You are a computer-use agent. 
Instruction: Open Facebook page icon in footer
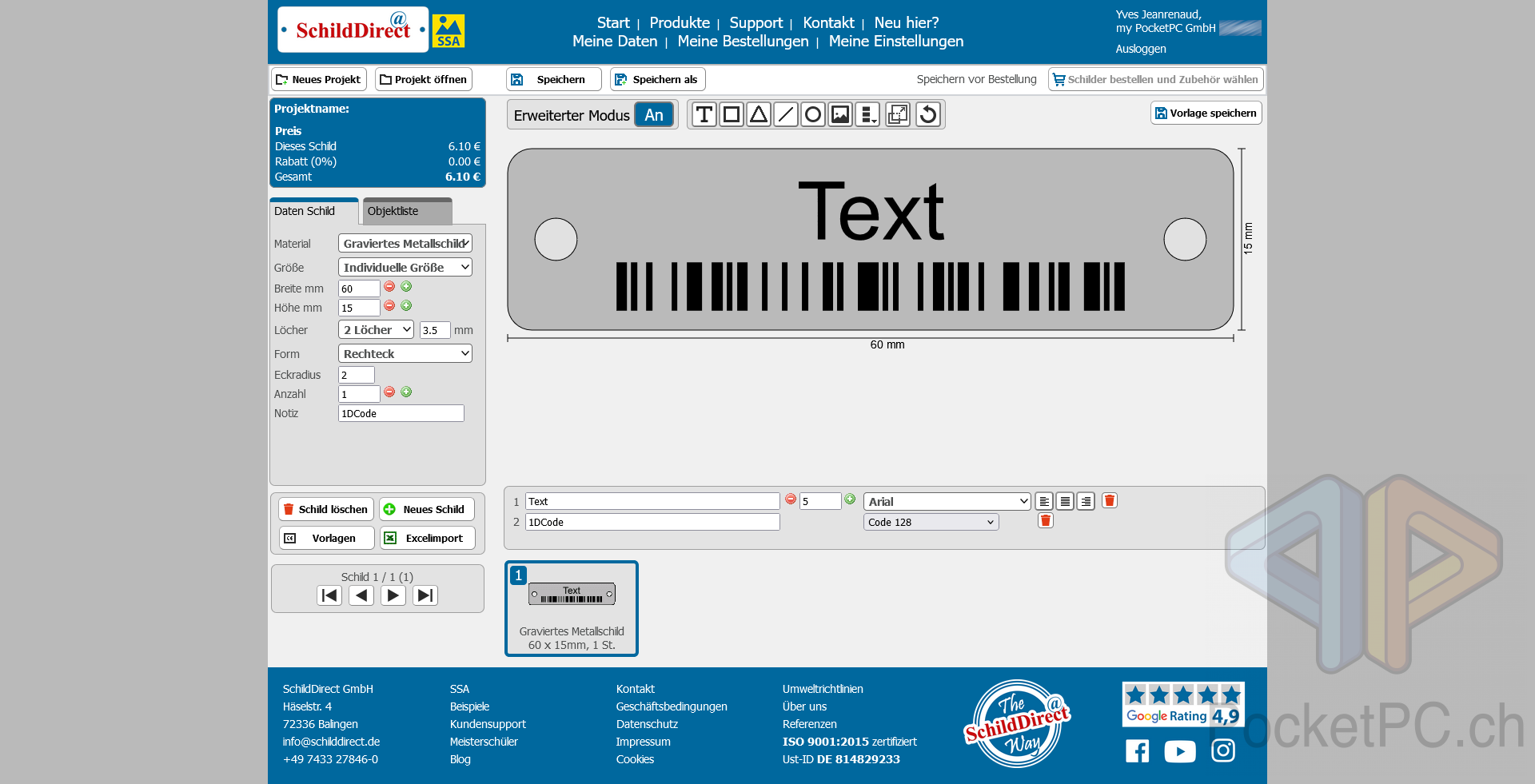(1138, 750)
